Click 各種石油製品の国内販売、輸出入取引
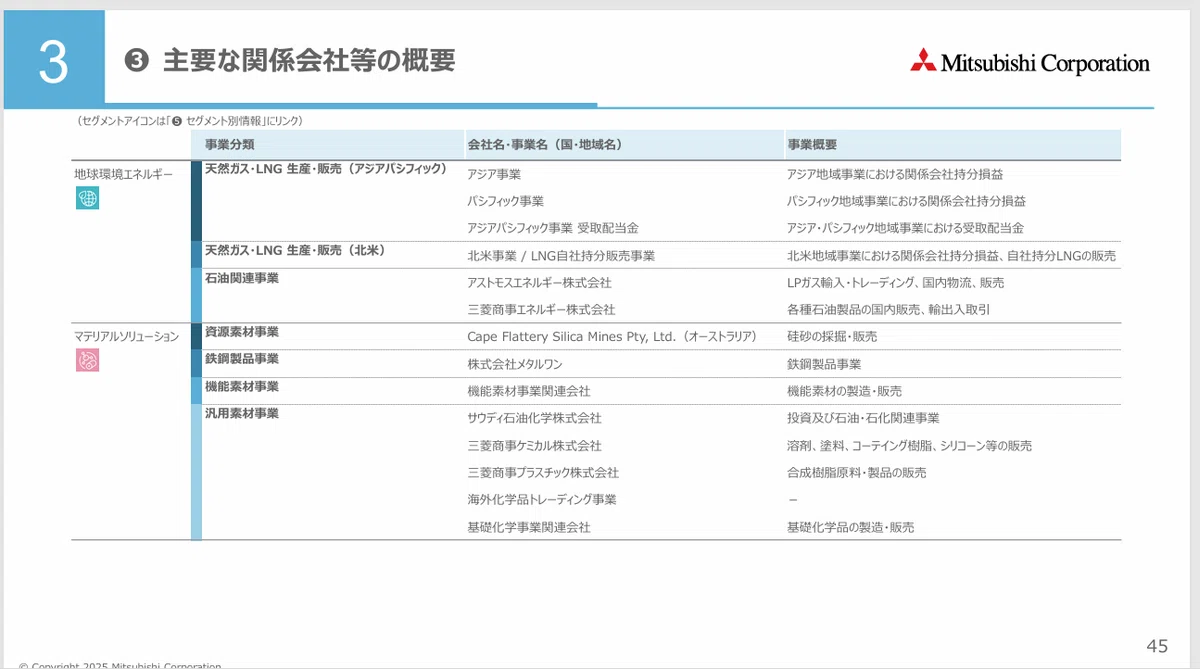 (889, 310)
